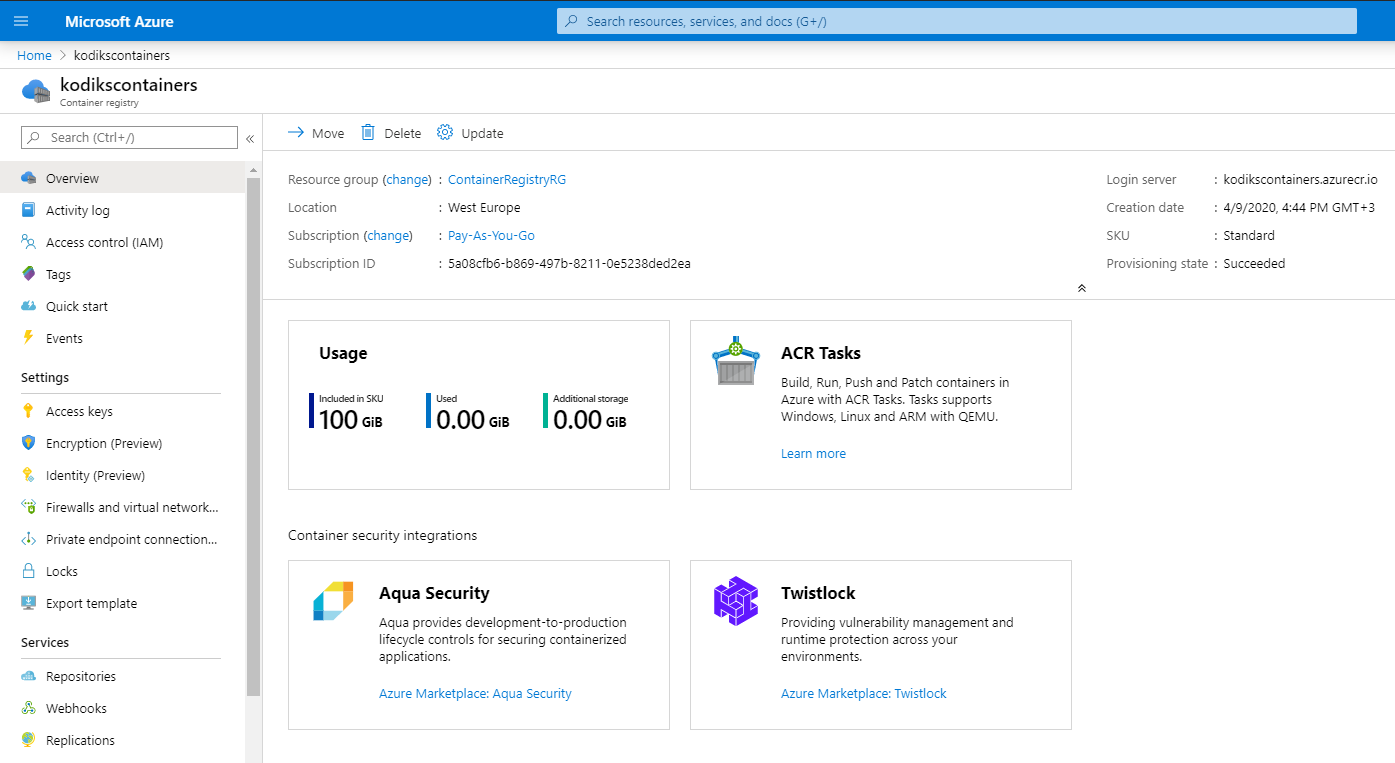Screen dimensions: 1395x763
Task: Select Activity log in the sidebar
Action: point(76,210)
